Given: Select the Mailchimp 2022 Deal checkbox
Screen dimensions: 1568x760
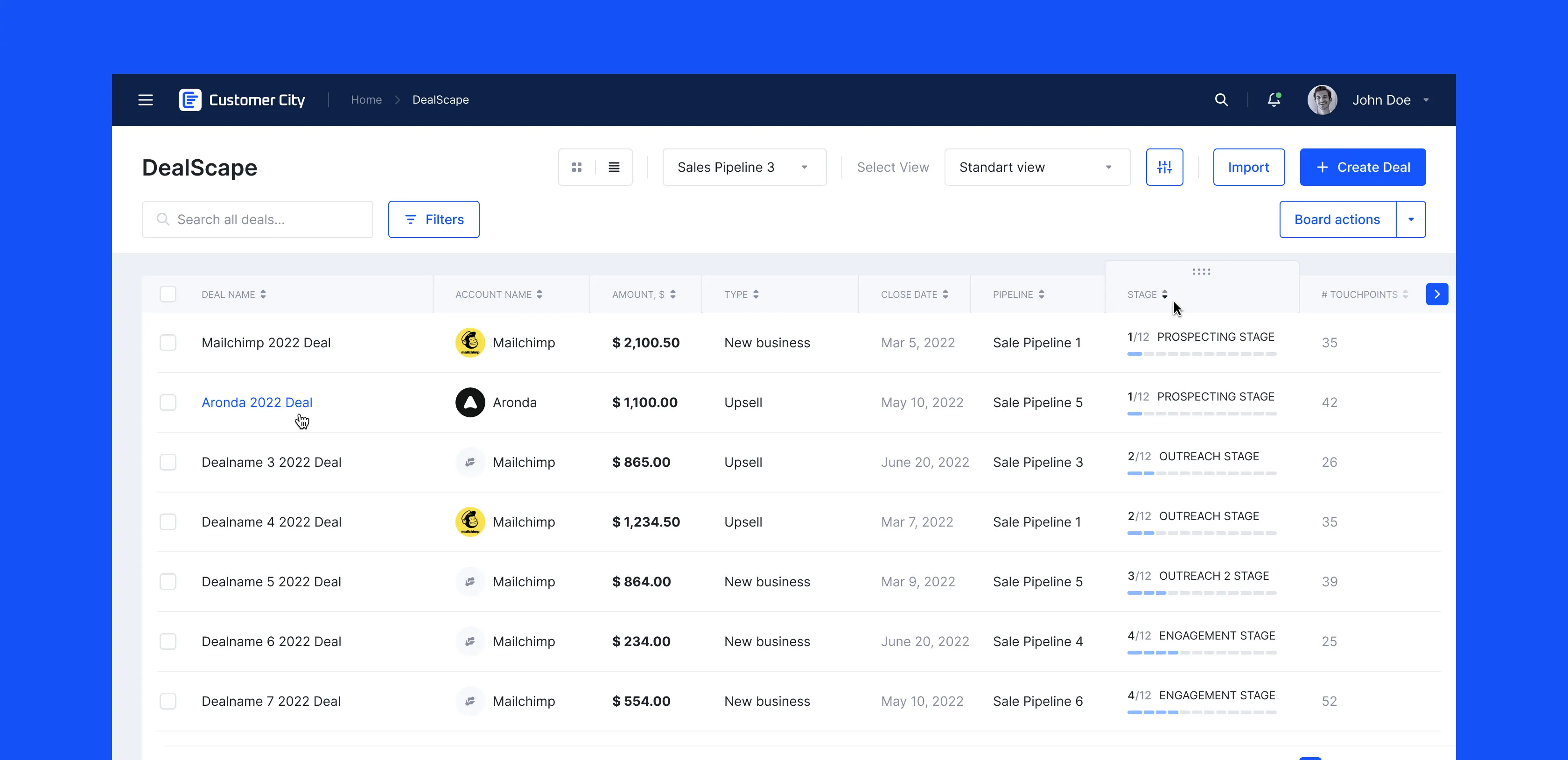Looking at the screenshot, I should tap(168, 343).
